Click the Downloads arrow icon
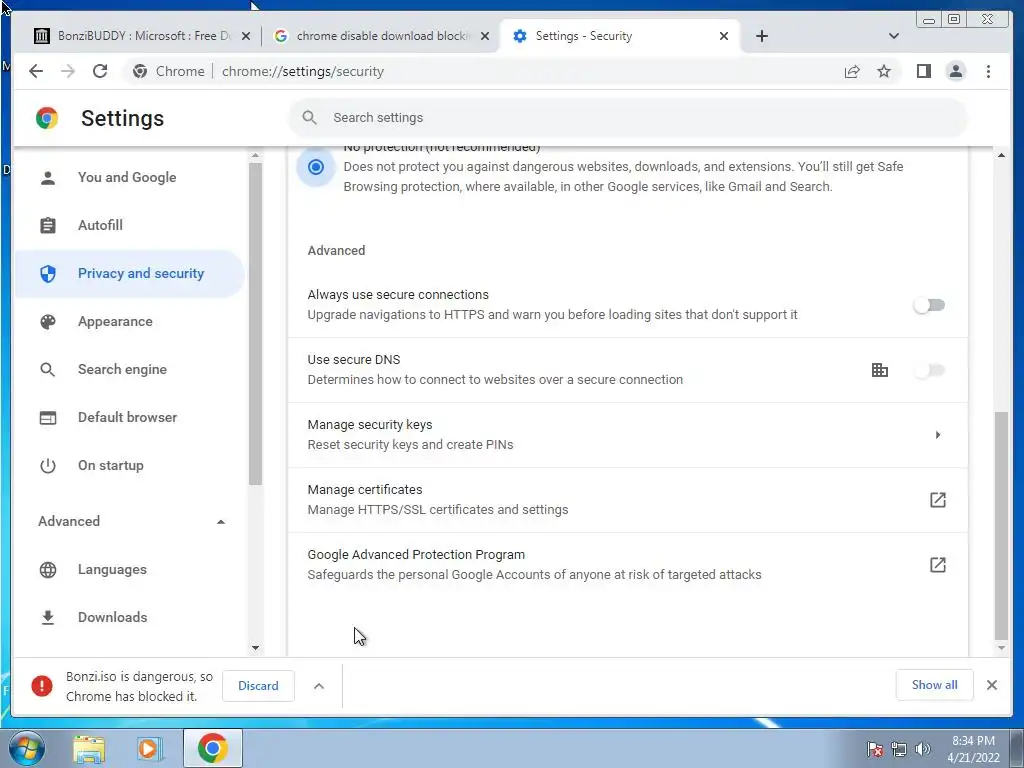Image resolution: width=1024 pixels, height=768 pixels. (48, 617)
